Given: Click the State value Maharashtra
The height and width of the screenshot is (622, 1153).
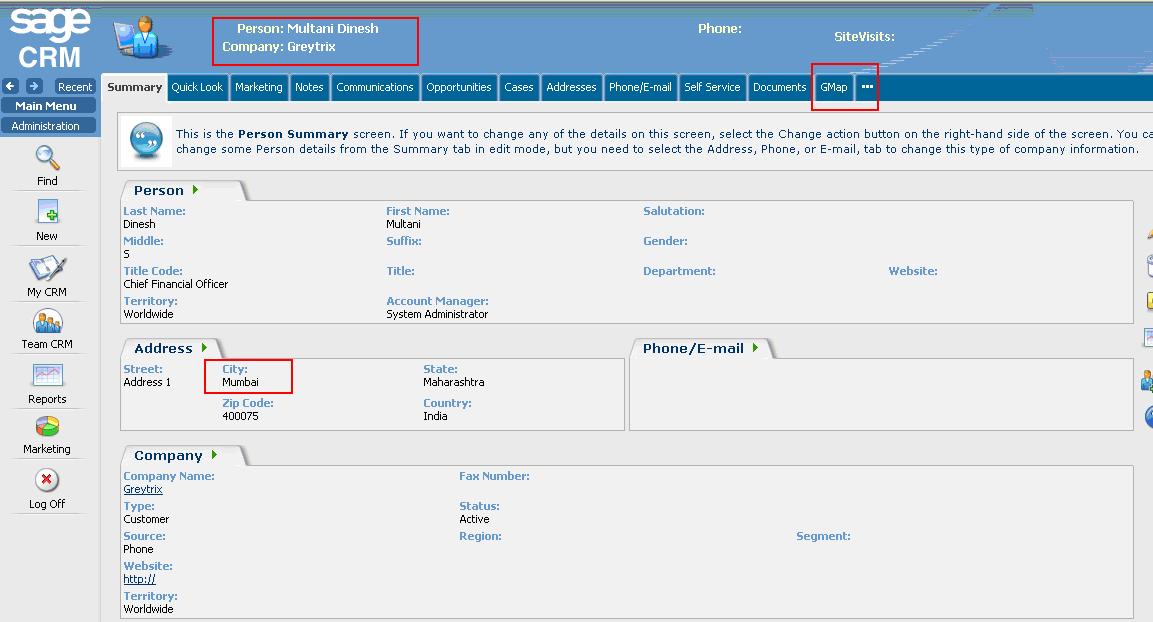Looking at the screenshot, I should pyautogui.click(x=454, y=382).
